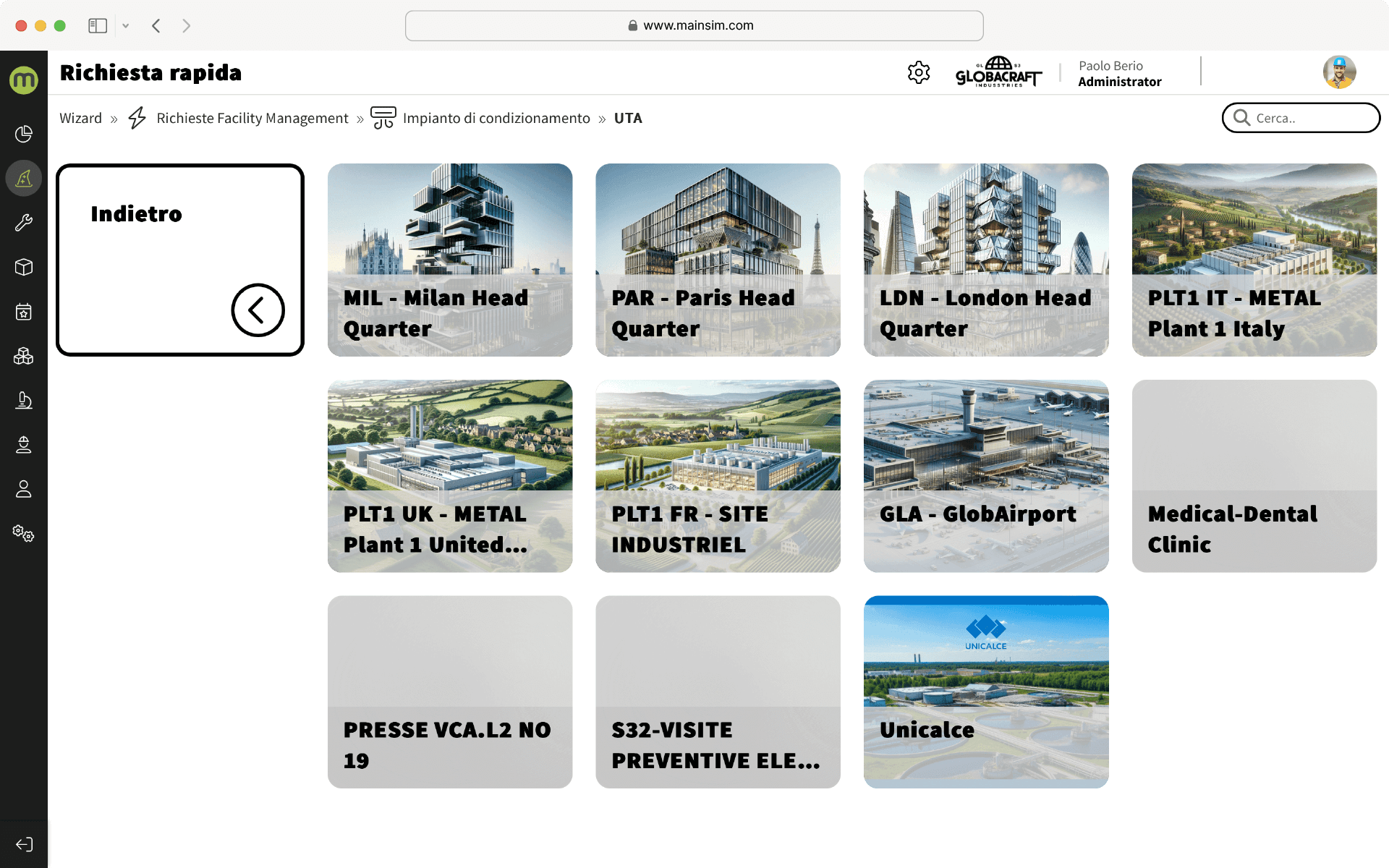This screenshot has height=868, width=1389.
Task: Select PLT1 IT - METAL Plant 1 Italy card
Action: click(x=1254, y=260)
